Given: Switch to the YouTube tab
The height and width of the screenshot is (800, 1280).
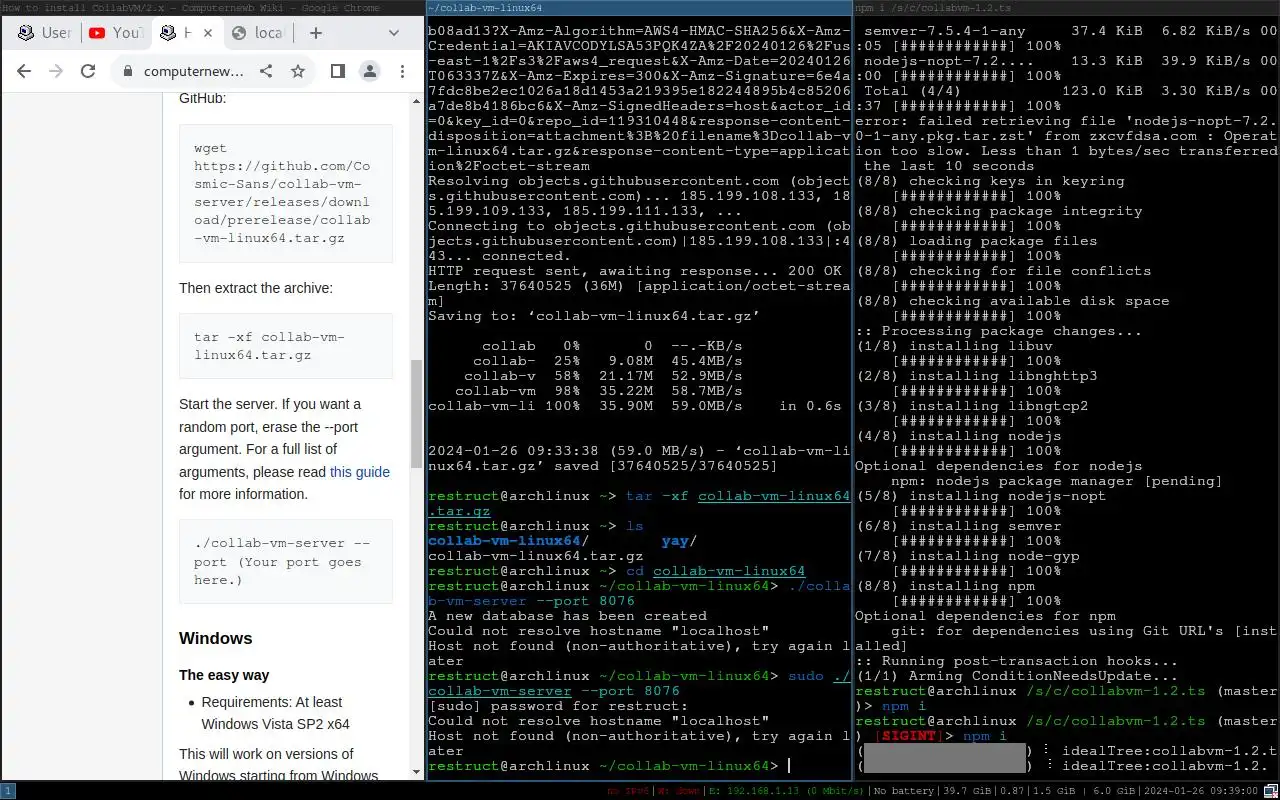Looking at the screenshot, I should click(116, 33).
